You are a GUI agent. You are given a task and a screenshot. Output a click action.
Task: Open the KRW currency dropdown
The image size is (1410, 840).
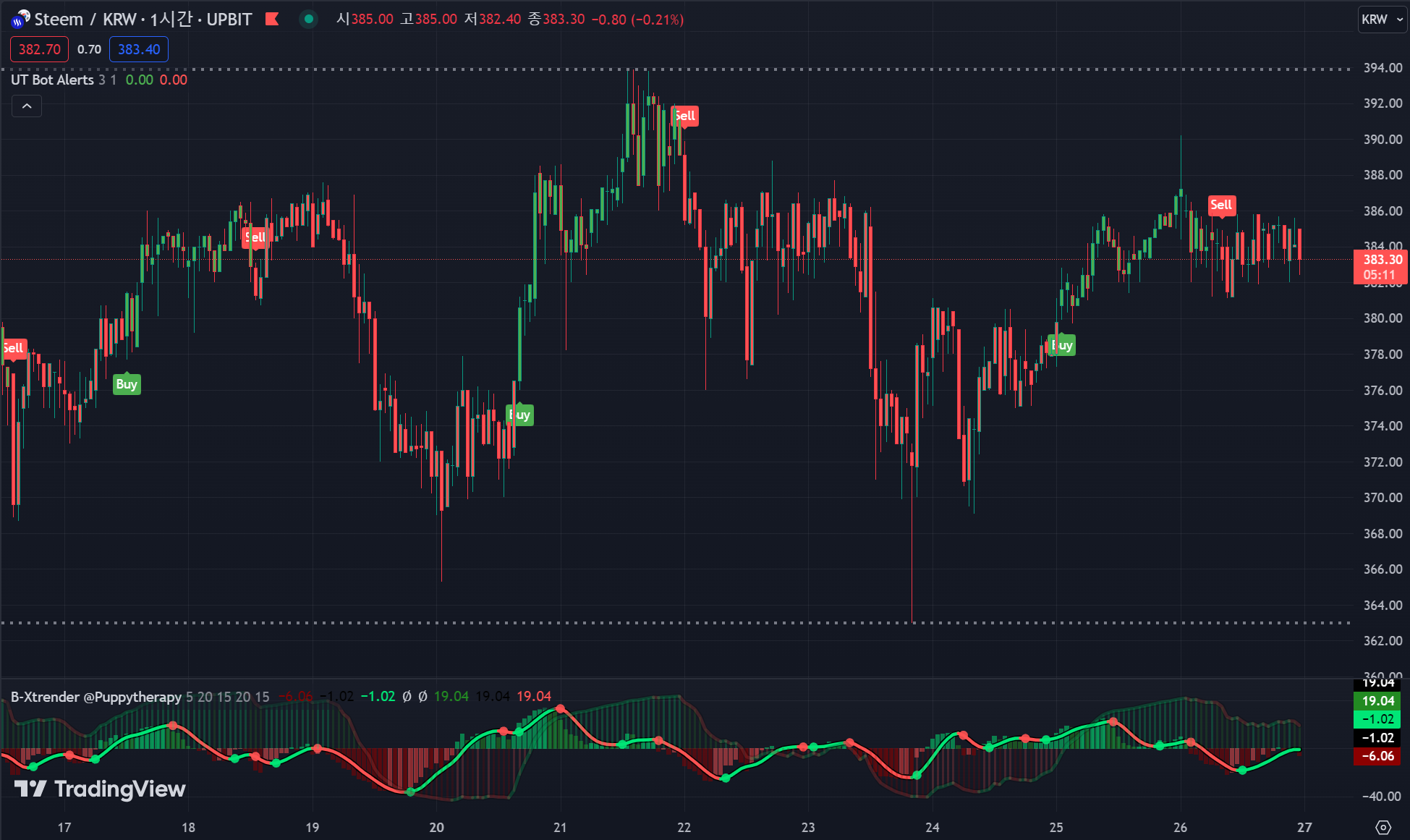coord(1382,20)
